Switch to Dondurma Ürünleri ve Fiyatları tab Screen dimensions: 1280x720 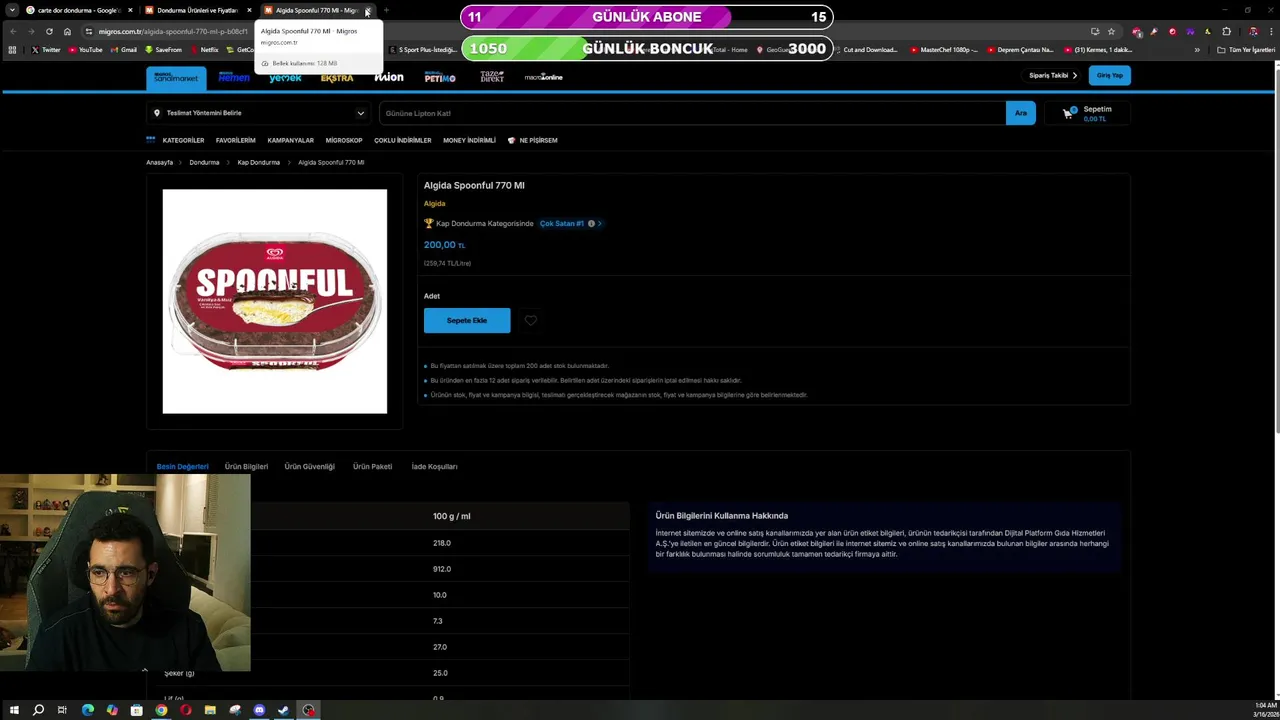(197, 10)
